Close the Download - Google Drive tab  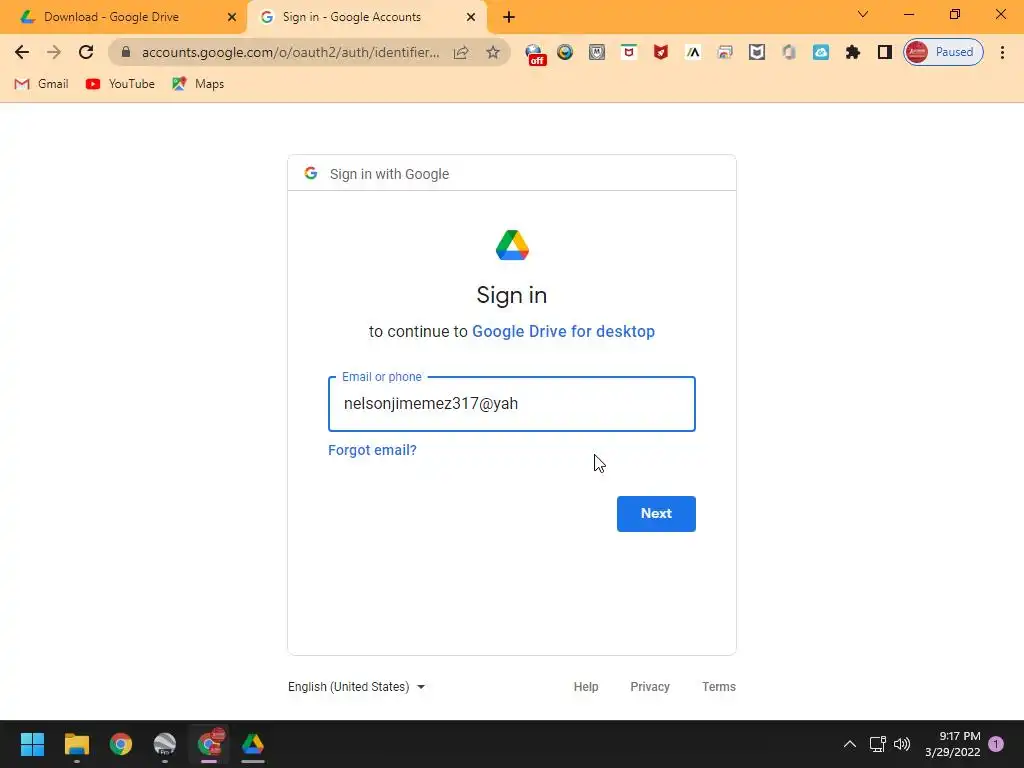coord(232,17)
